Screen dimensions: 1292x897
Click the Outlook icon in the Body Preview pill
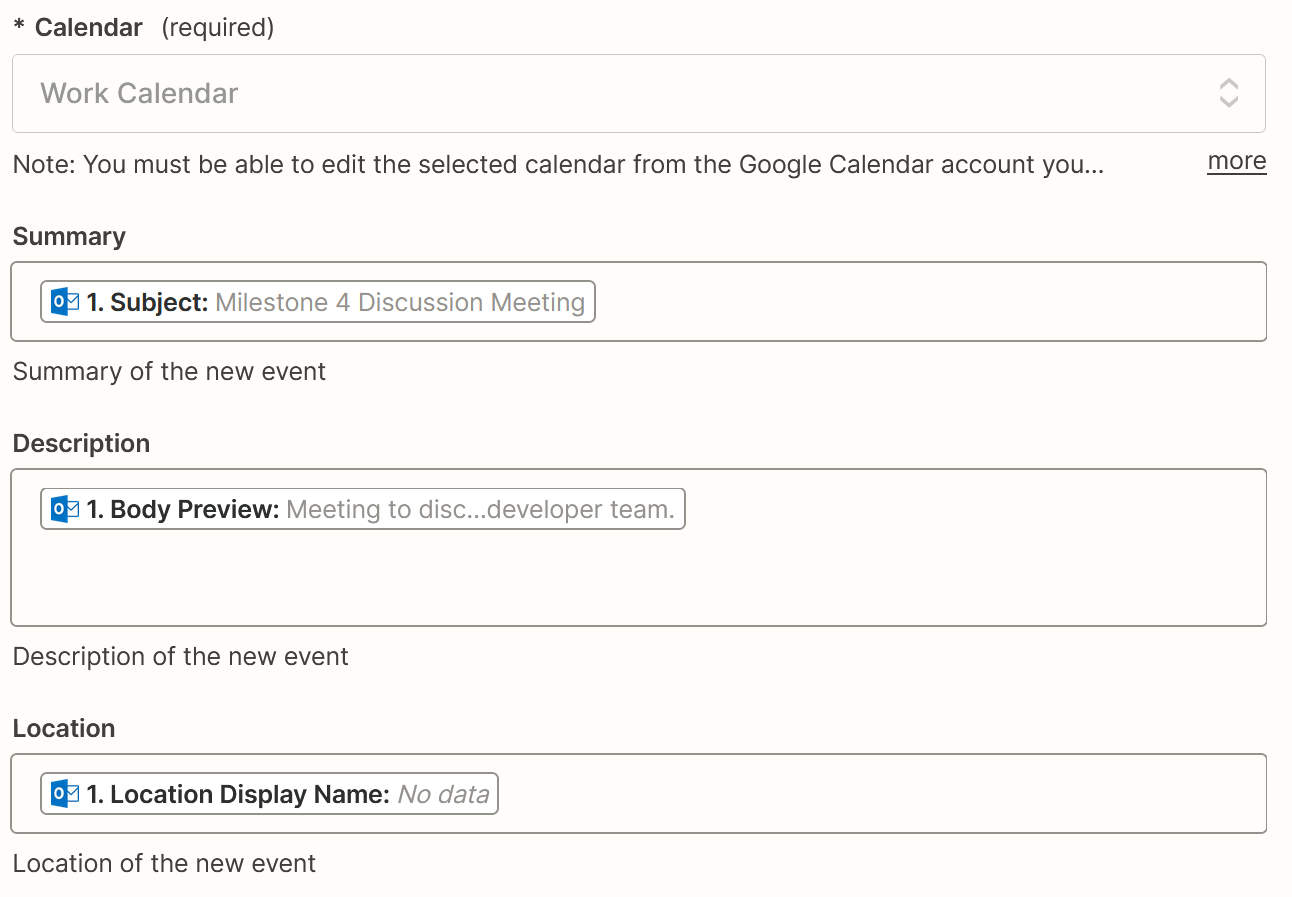tap(65, 509)
